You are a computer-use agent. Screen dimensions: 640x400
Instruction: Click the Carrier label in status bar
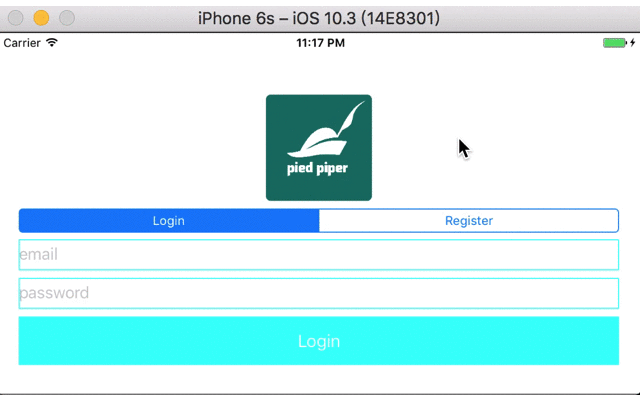pyautogui.click(x=22, y=43)
